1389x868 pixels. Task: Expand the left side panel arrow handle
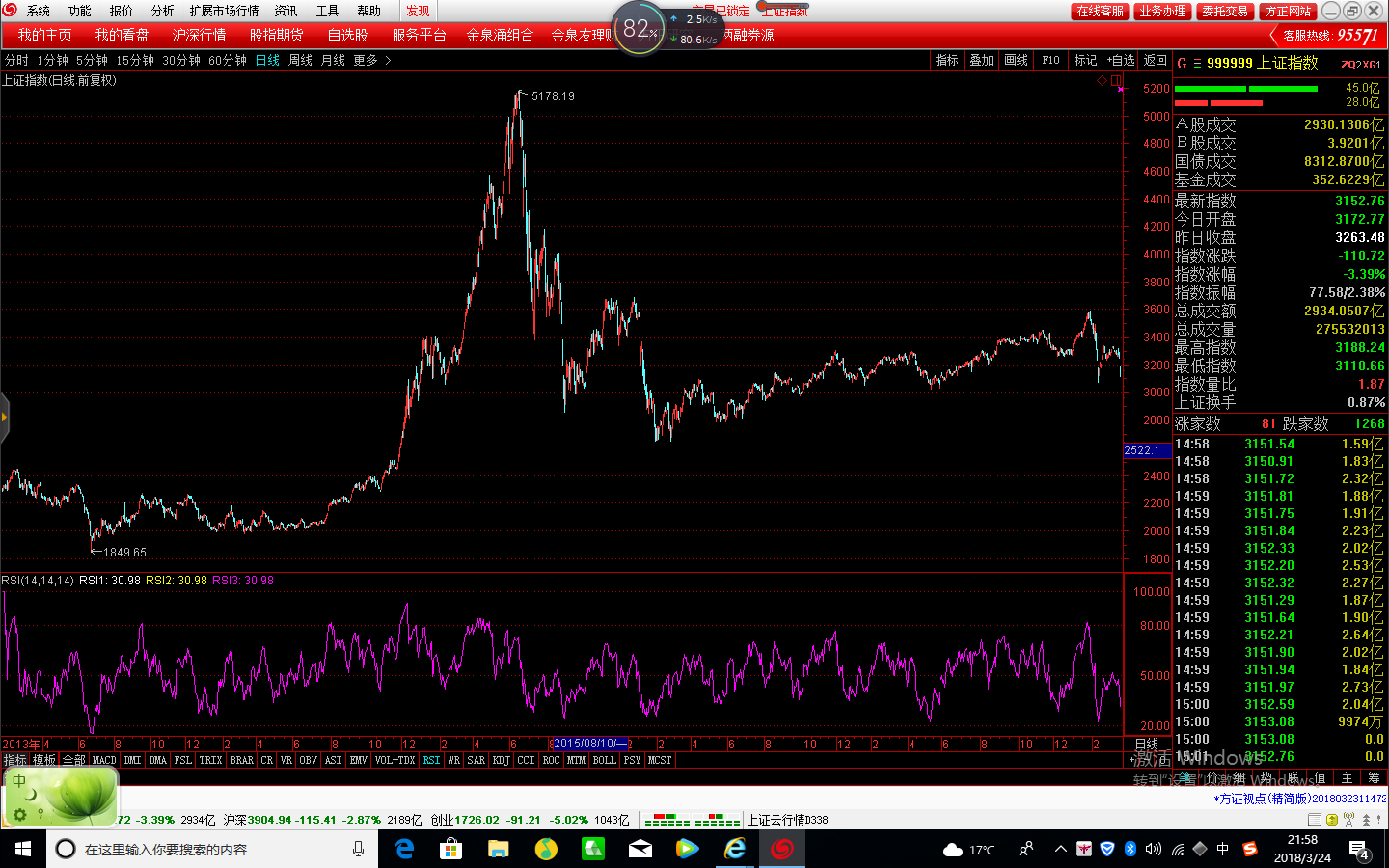(4, 418)
